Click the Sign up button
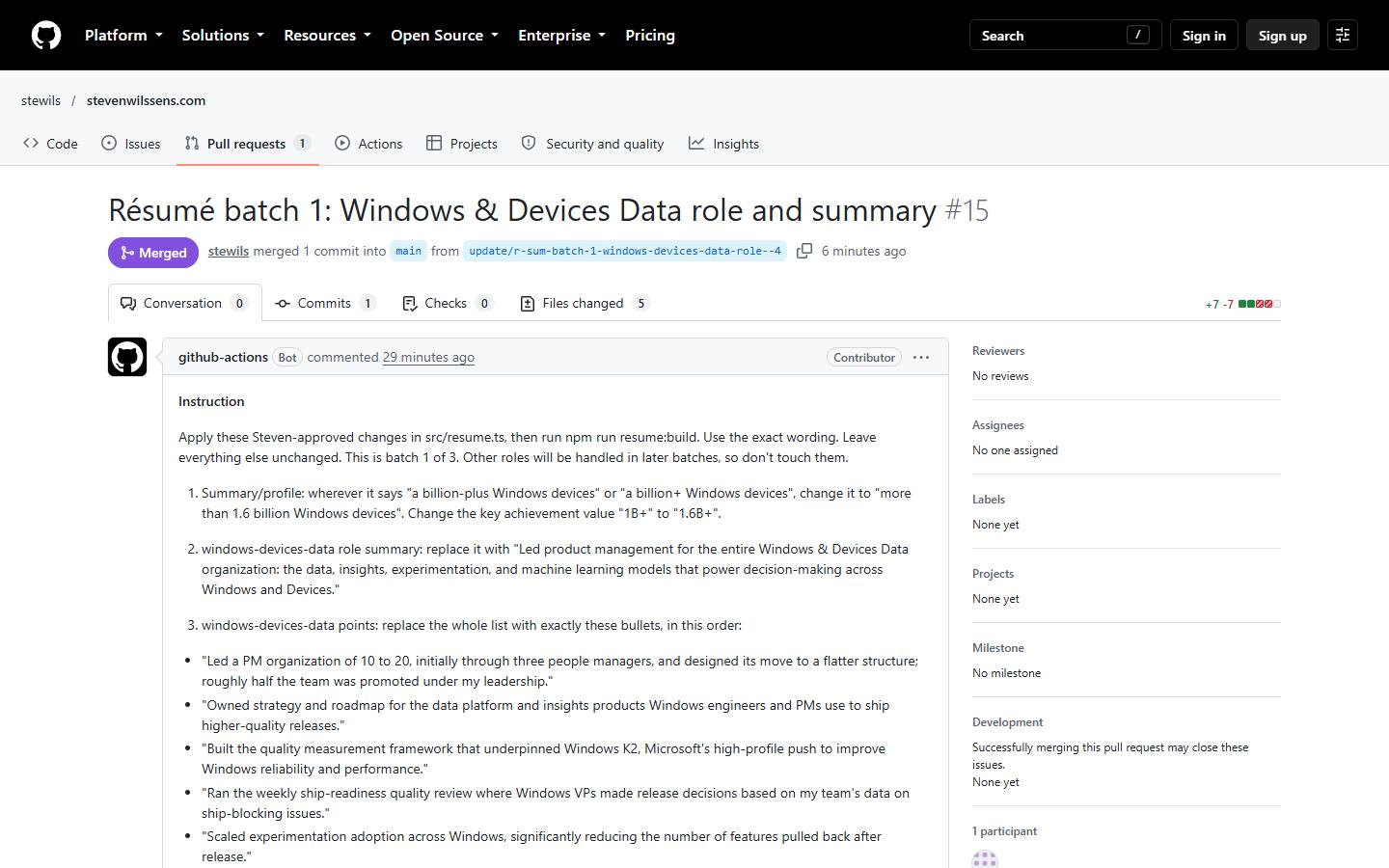 (1282, 36)
